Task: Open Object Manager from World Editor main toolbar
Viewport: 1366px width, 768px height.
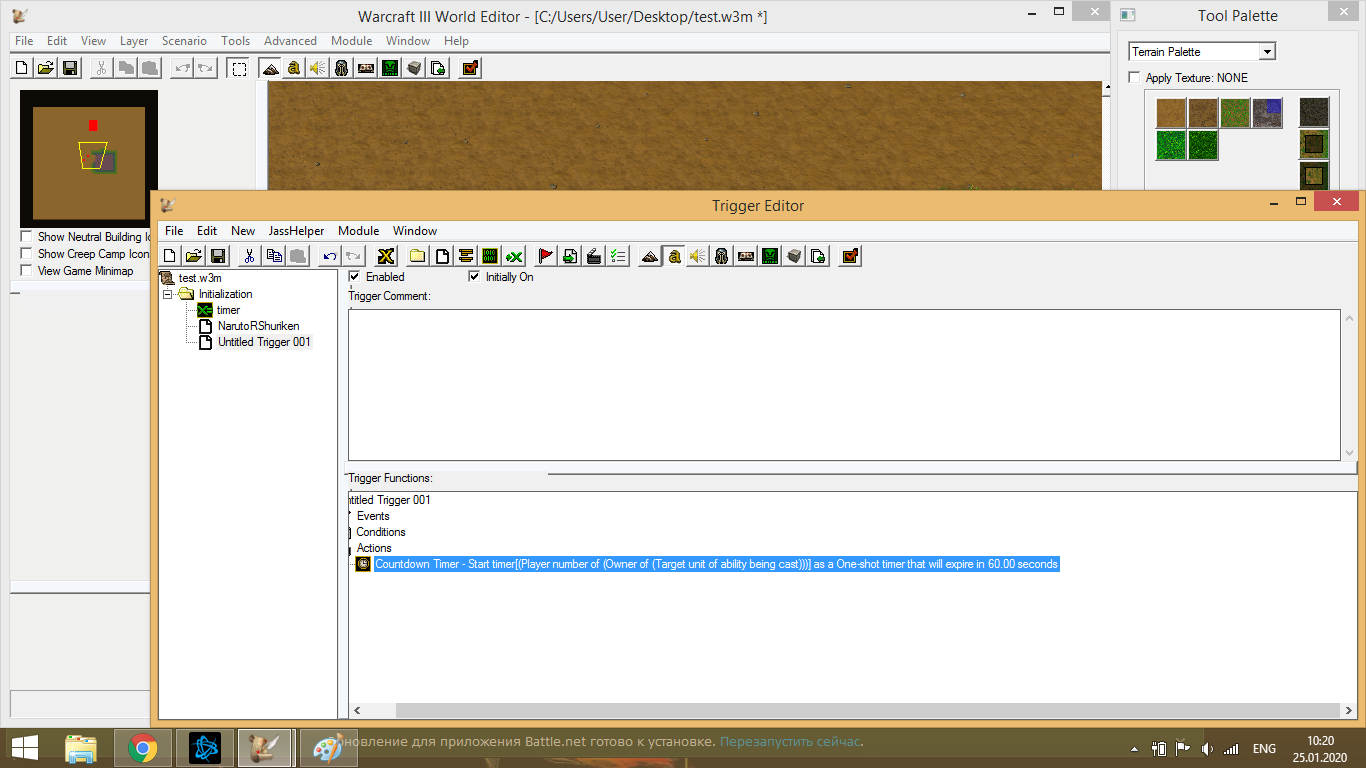Action: tap(414, 68)
